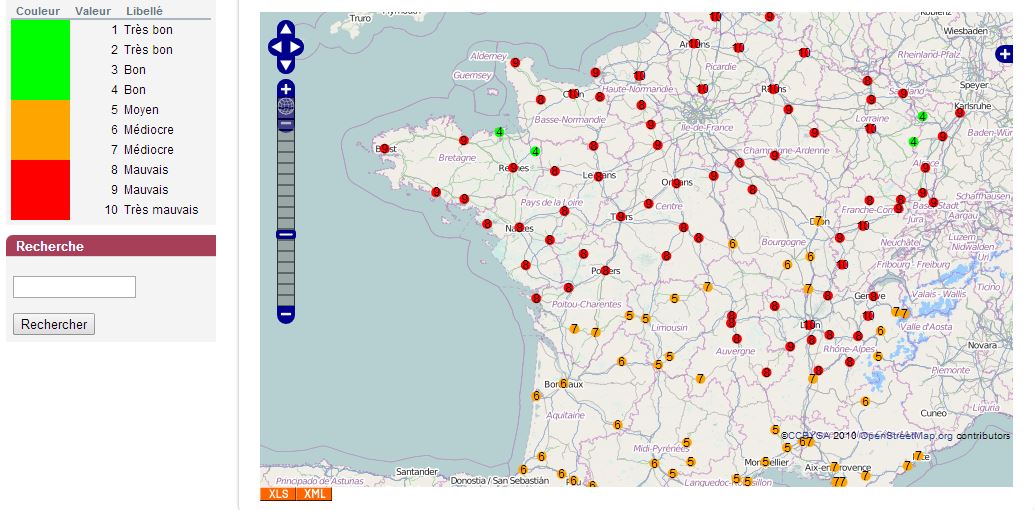The height and width of the screenshot is (510, 1034).
Task: Zoom out using the bottom minus button
Action: (286, 314)
